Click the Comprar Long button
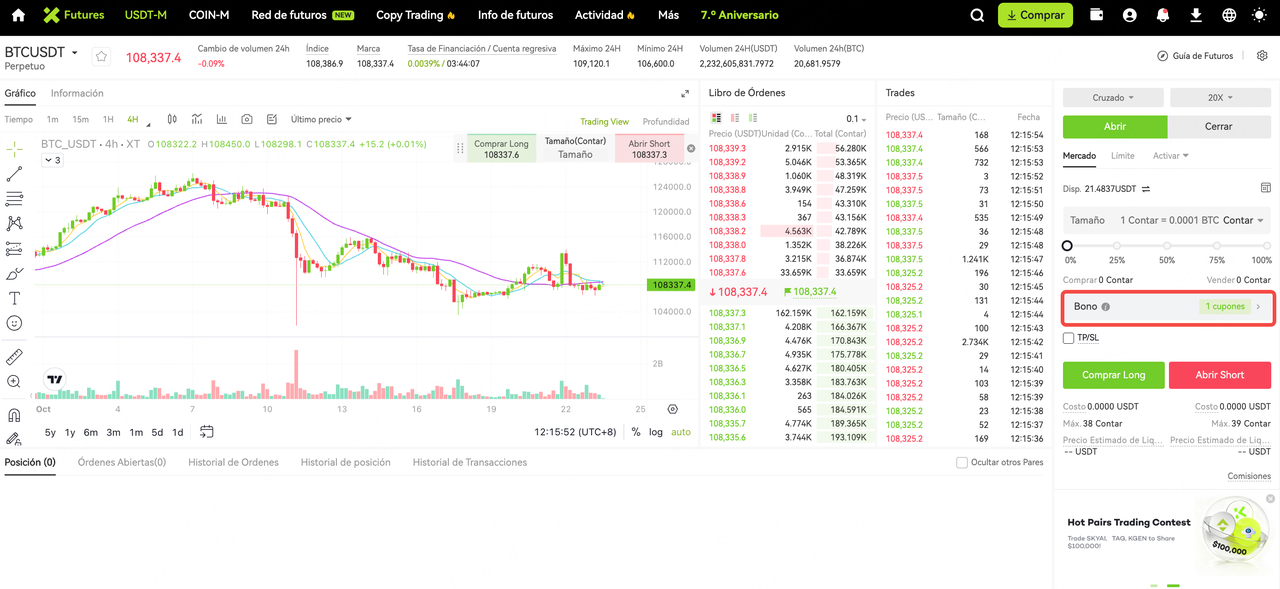The height and width of the screenshot is (589, 1280). pyautogui.click(x=1114, y=375)
